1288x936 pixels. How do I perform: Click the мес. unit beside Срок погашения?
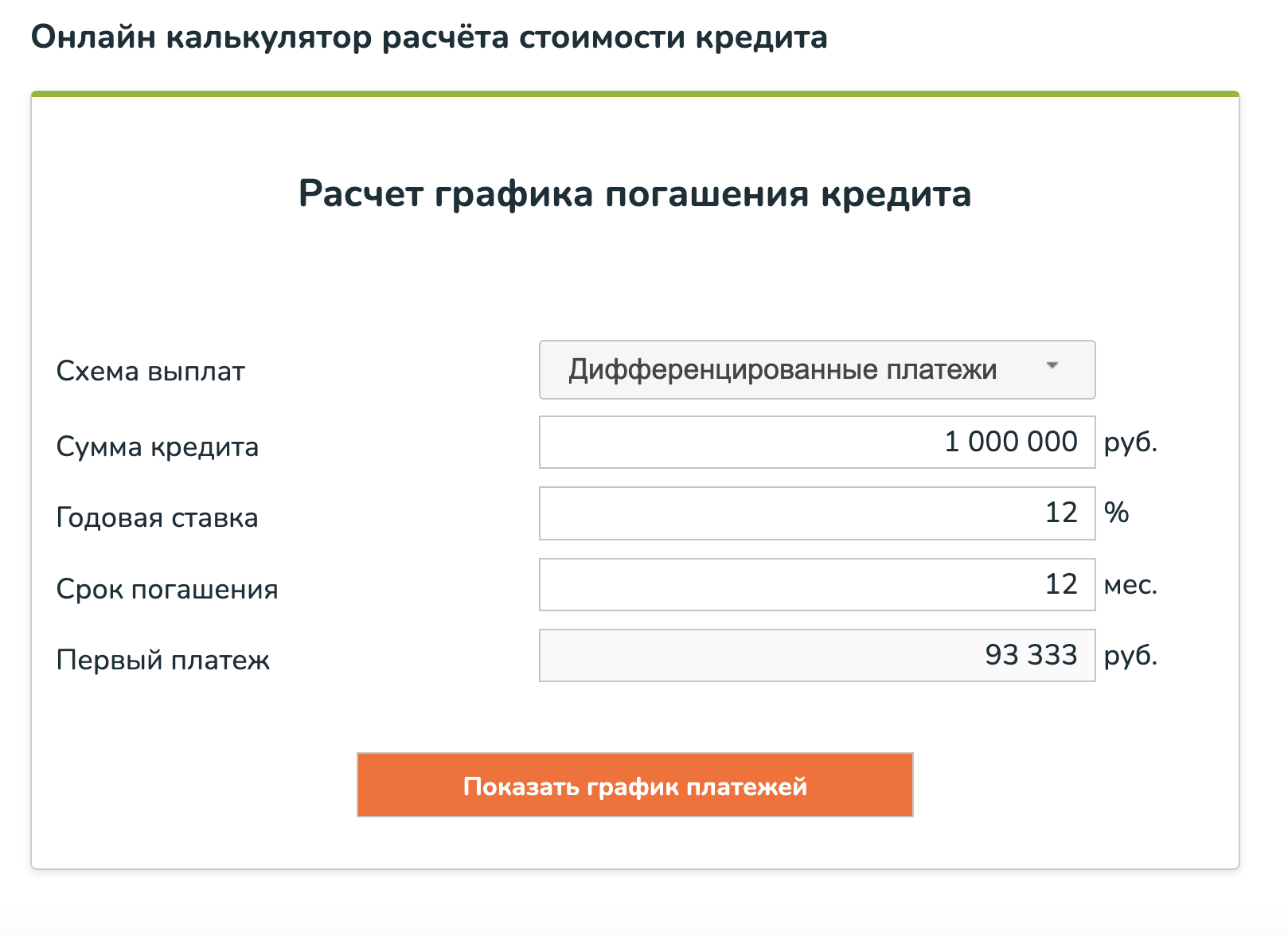point(1130,585)
